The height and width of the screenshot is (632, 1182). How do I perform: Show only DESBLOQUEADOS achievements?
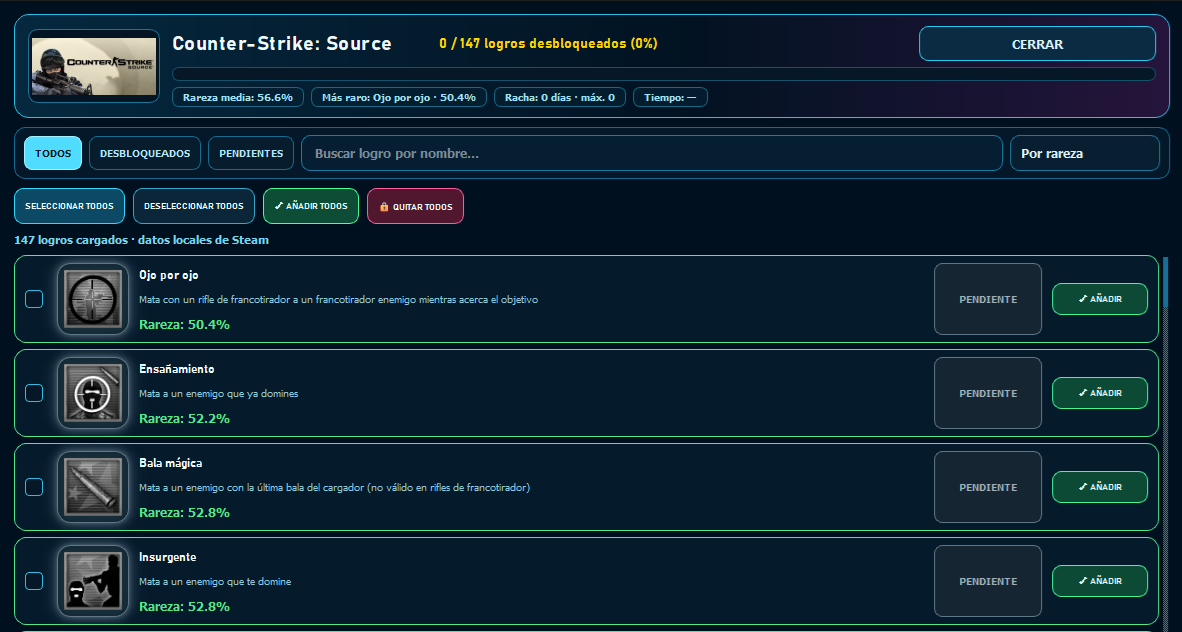pos(145,153)
